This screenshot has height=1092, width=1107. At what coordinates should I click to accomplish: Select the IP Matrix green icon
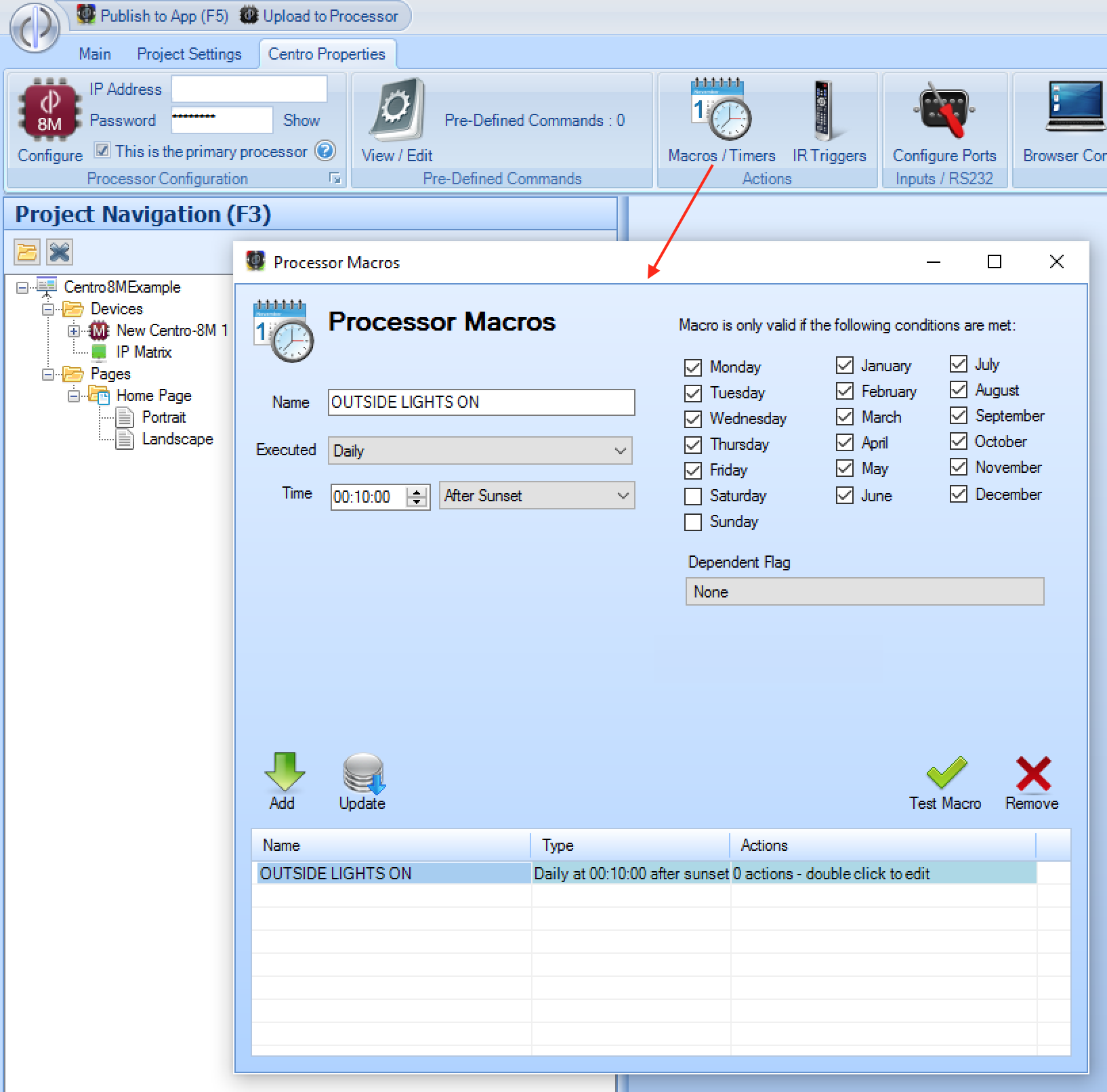[99, 352]
